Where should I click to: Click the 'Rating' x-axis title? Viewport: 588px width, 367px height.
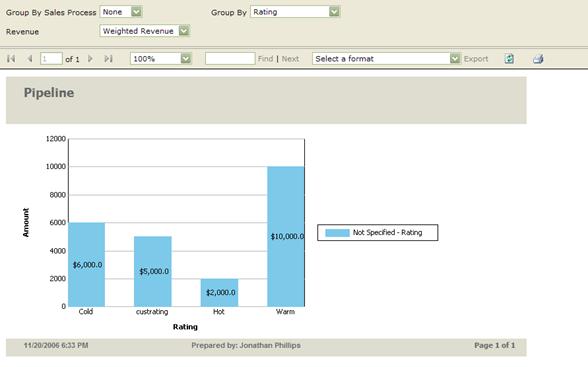pos(185,327)
